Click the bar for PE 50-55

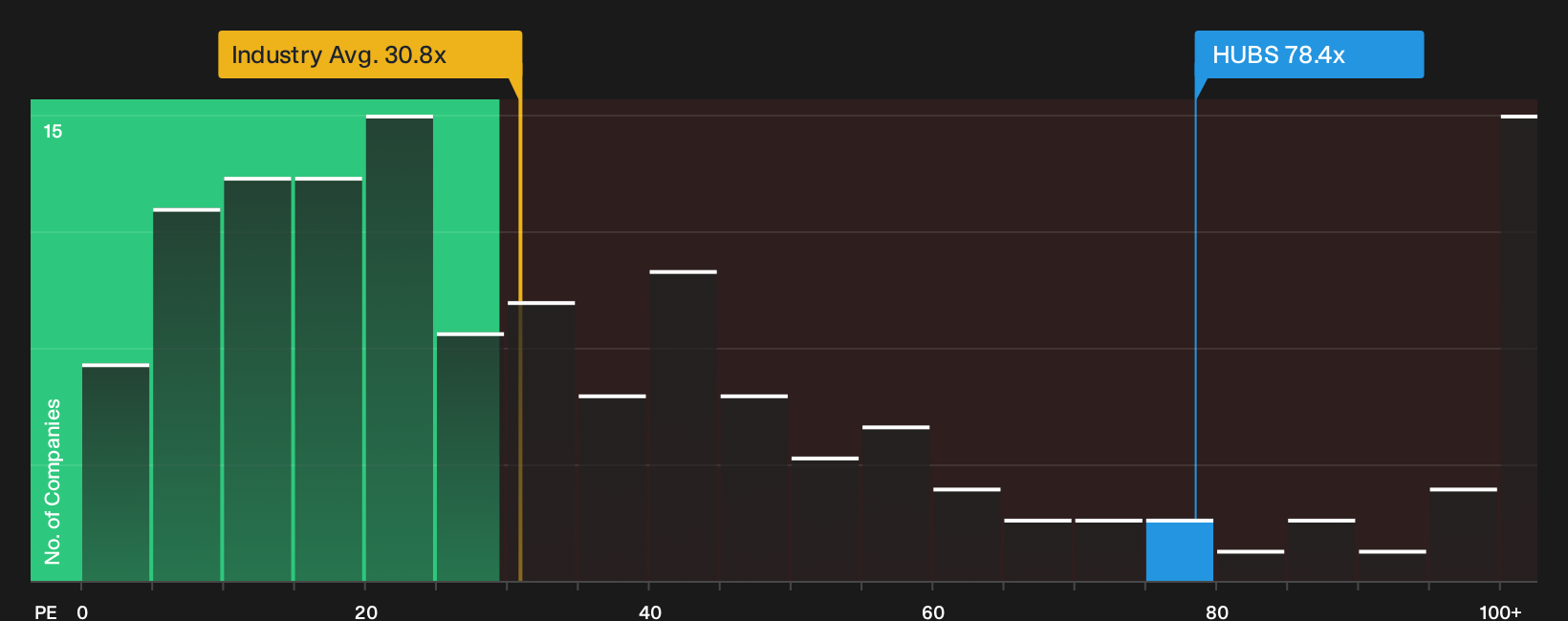825,519
